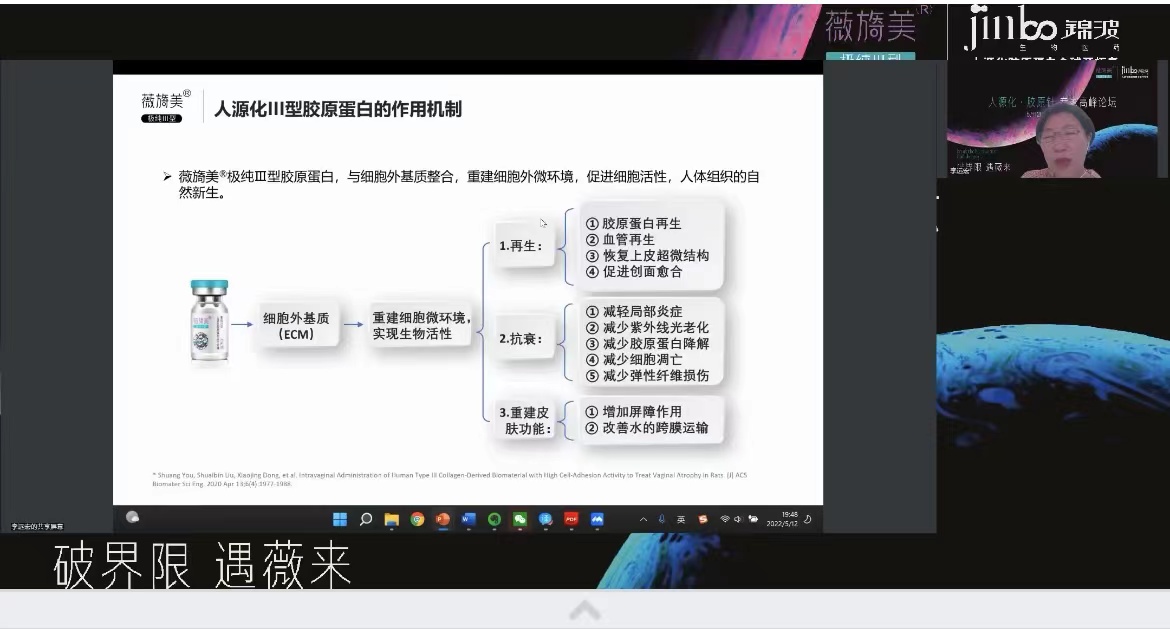Open the red PDF reader in taskbar
Screen dimensions: 1170x629
point(572,519)
